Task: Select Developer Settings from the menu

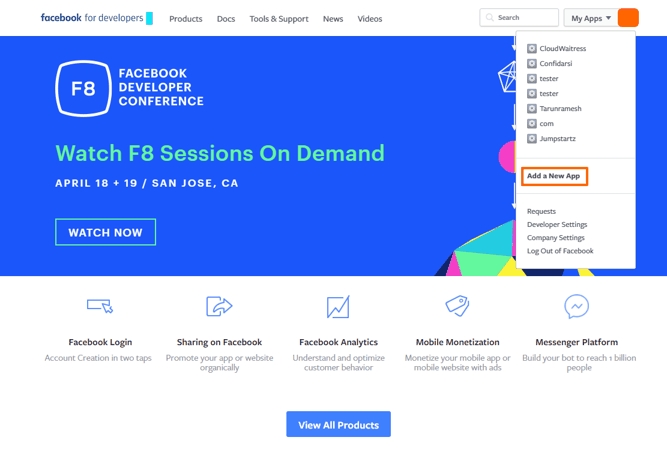Action: (x=557, y=225)
